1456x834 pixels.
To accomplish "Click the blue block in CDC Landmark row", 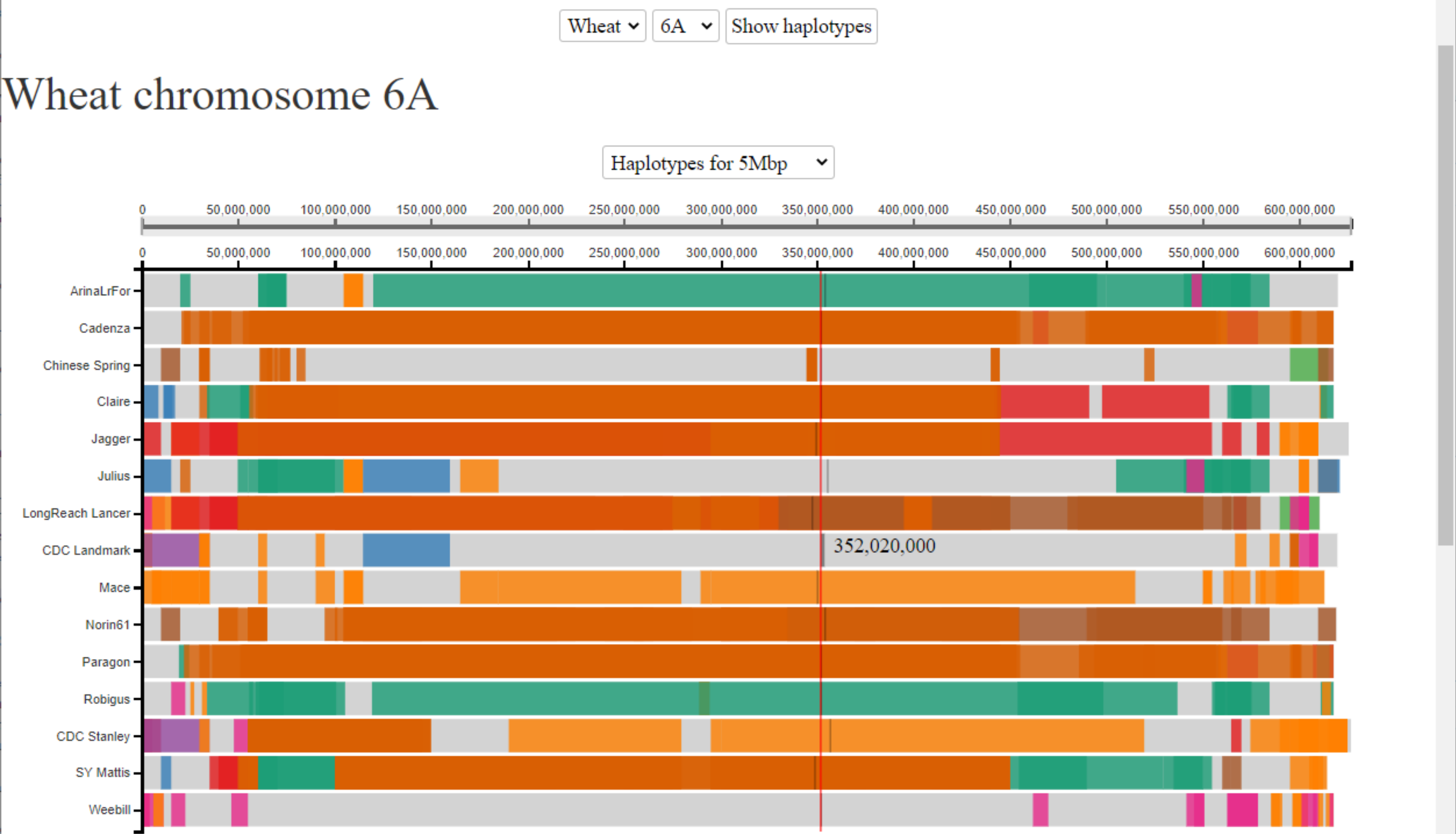I will [406, 550].
